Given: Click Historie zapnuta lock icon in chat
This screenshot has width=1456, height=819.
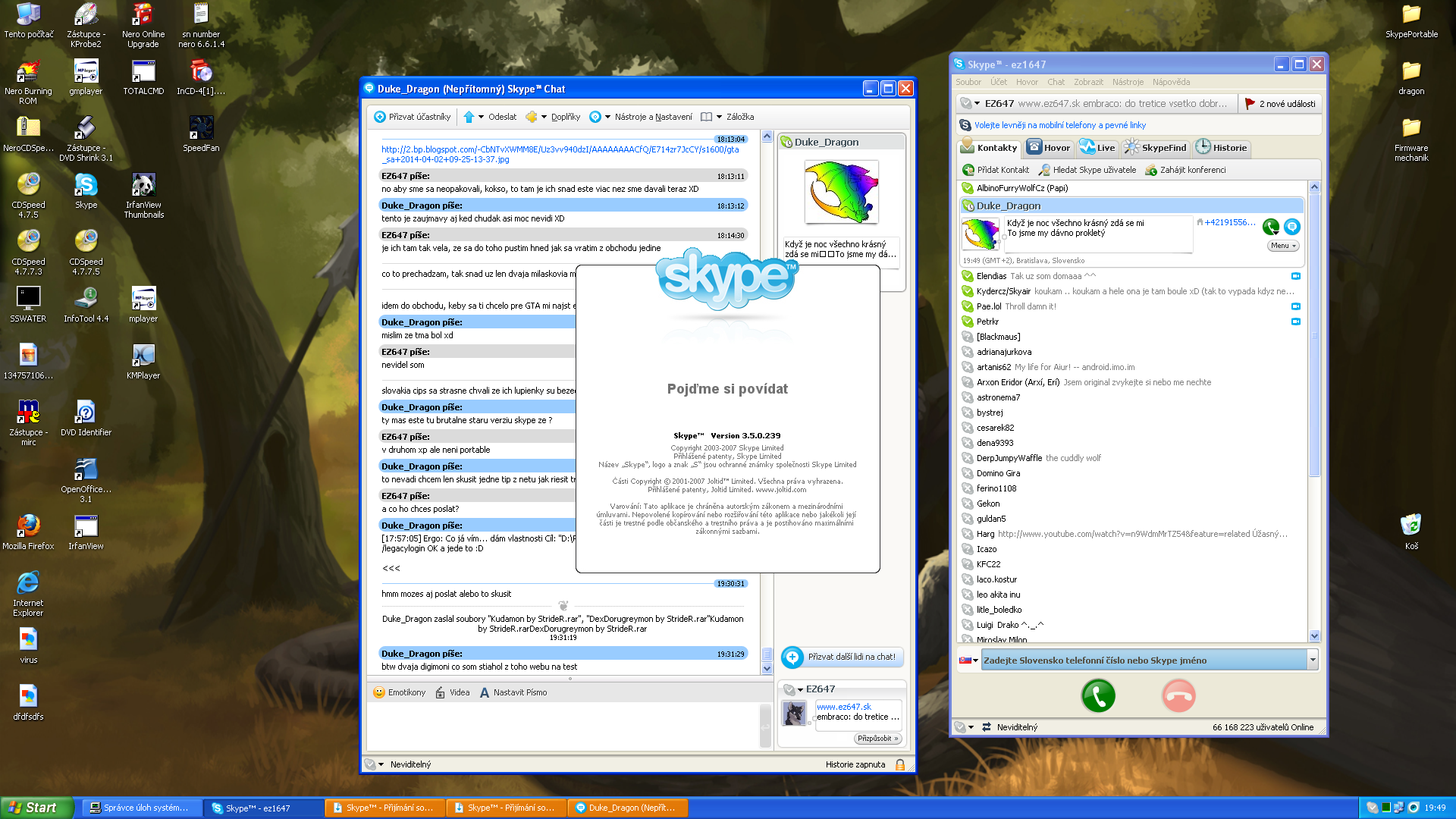Looking at the screenshot, I should [900, 764].
